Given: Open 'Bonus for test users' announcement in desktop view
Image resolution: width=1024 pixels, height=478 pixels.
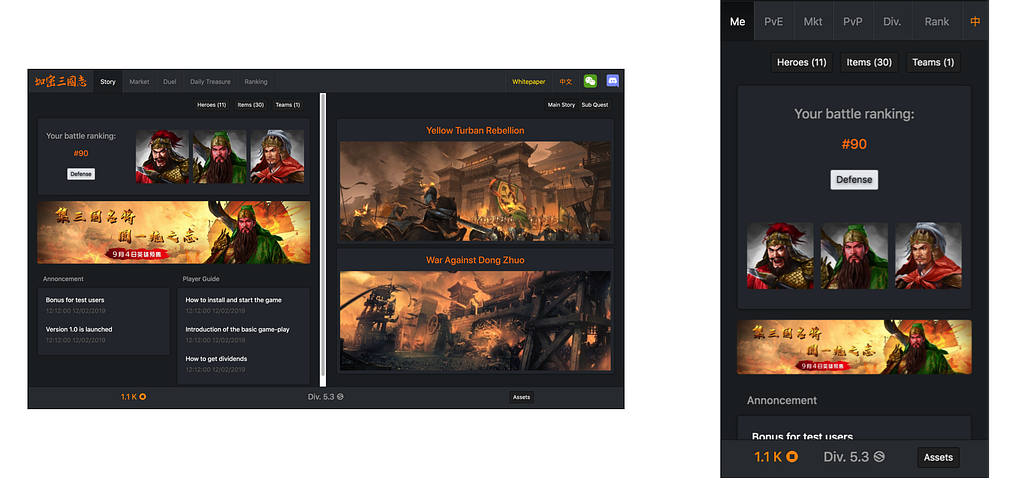Looking at the screenshot, I should [x=75, y=300].
